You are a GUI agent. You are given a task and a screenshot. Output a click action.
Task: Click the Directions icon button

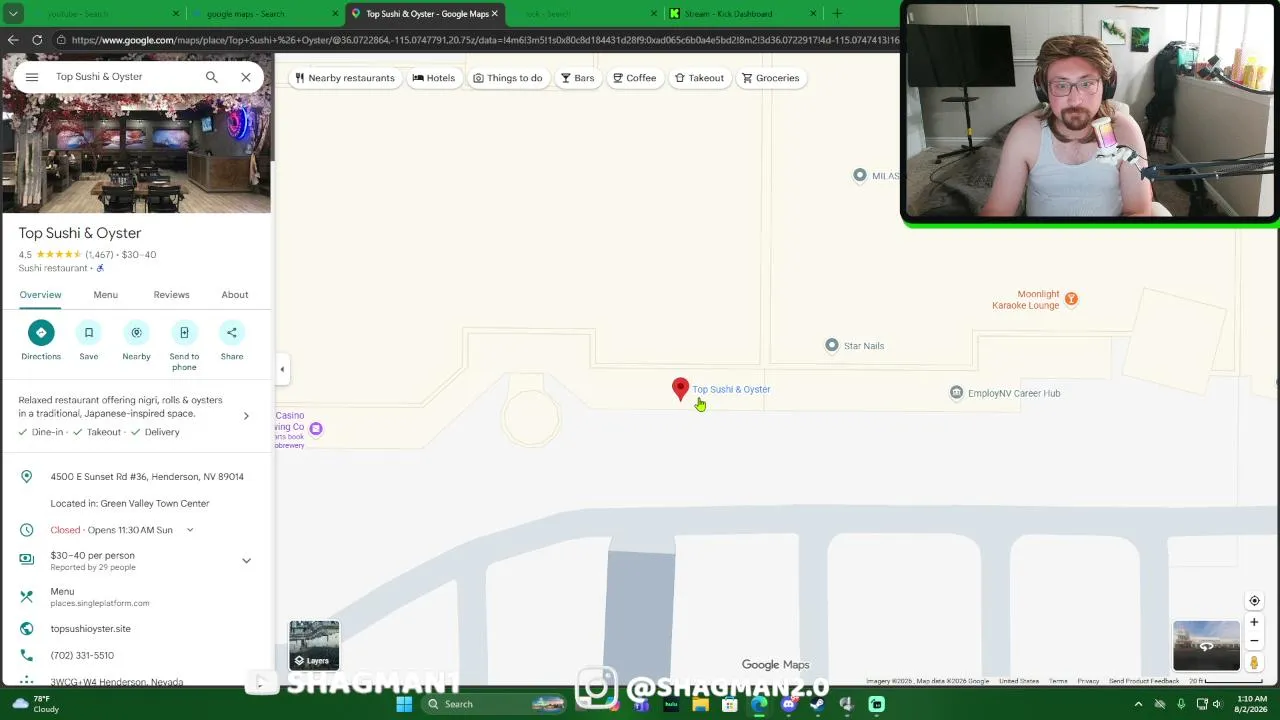(x=41, y=333)
